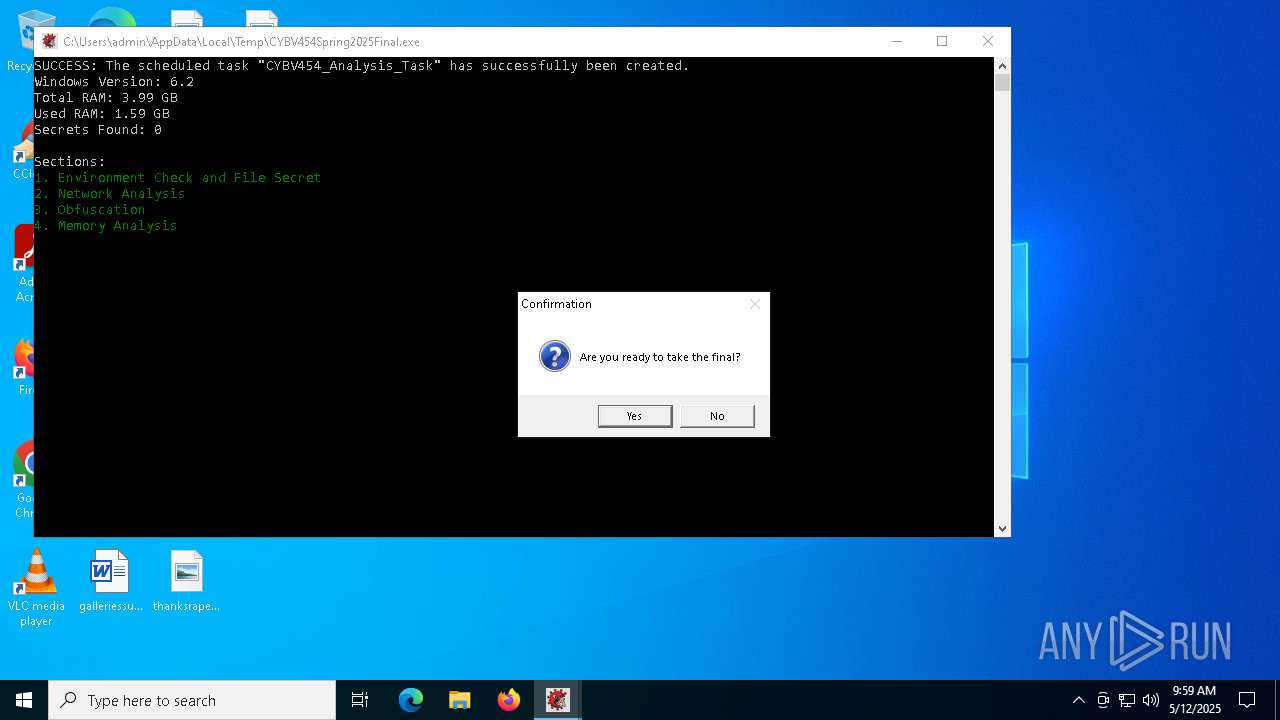
Task: Select the 'Environment Check and File Secret' line
Action: tap(178, 178)
